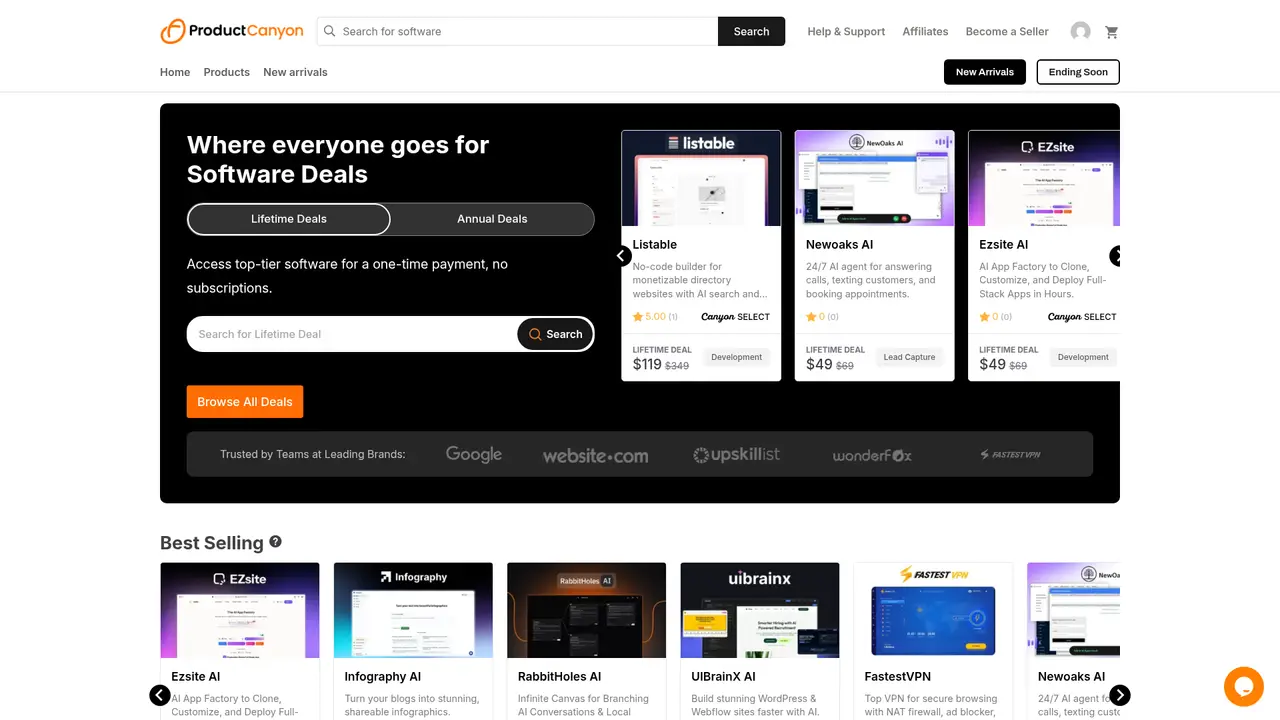Open the shopping cart icon
1280x720 pixels.
pyautogui.click(x=1111, y=32)
